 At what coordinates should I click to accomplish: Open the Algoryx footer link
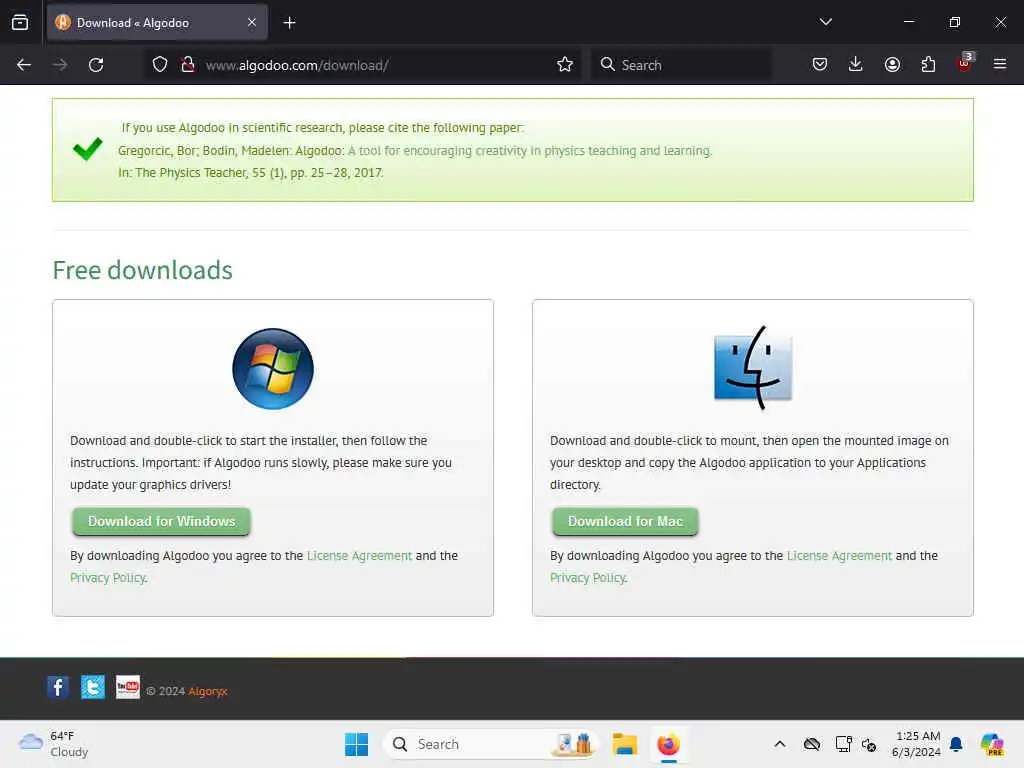[x=208, y=691]
